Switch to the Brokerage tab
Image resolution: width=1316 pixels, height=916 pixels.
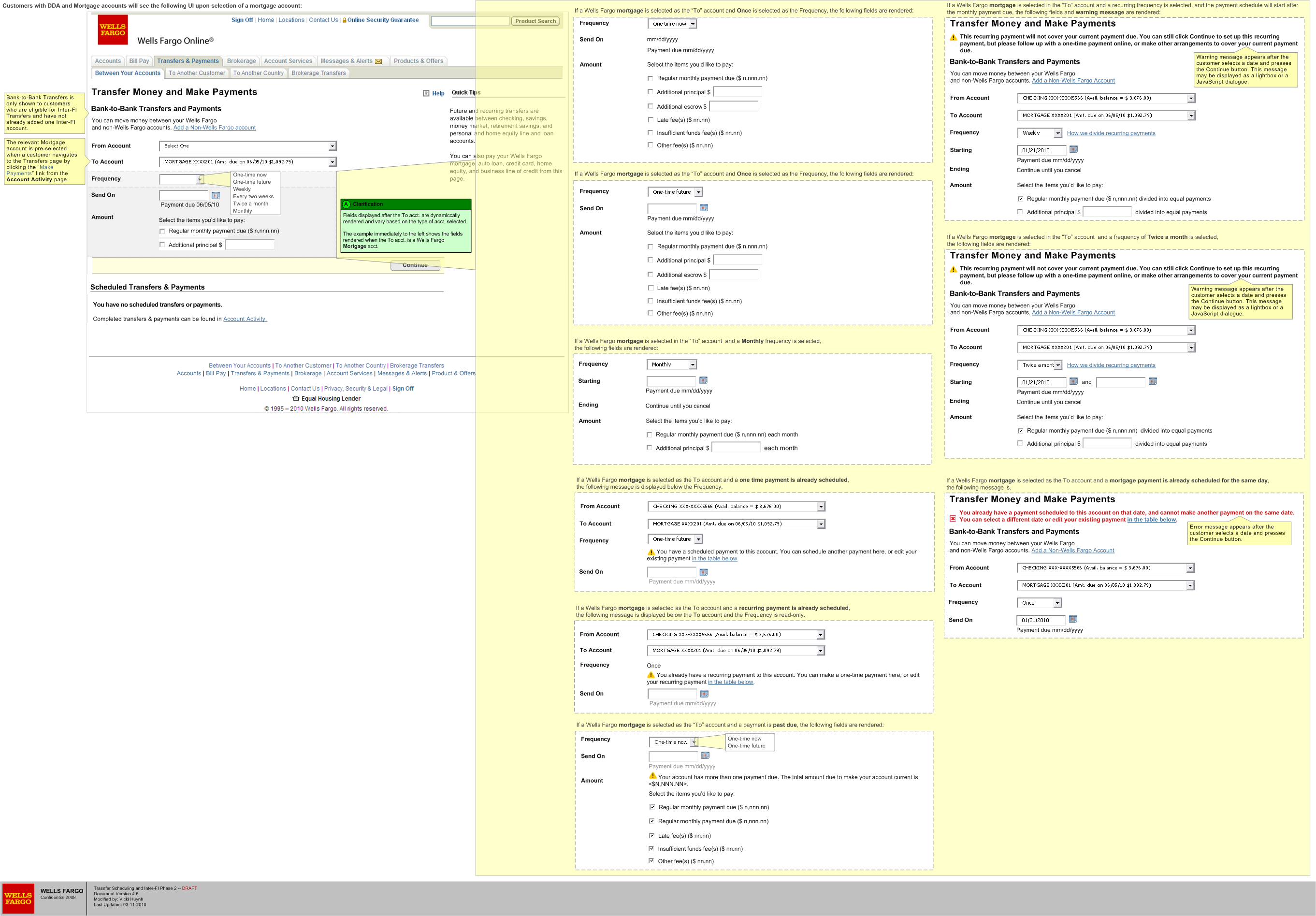(x=241, y=61)
